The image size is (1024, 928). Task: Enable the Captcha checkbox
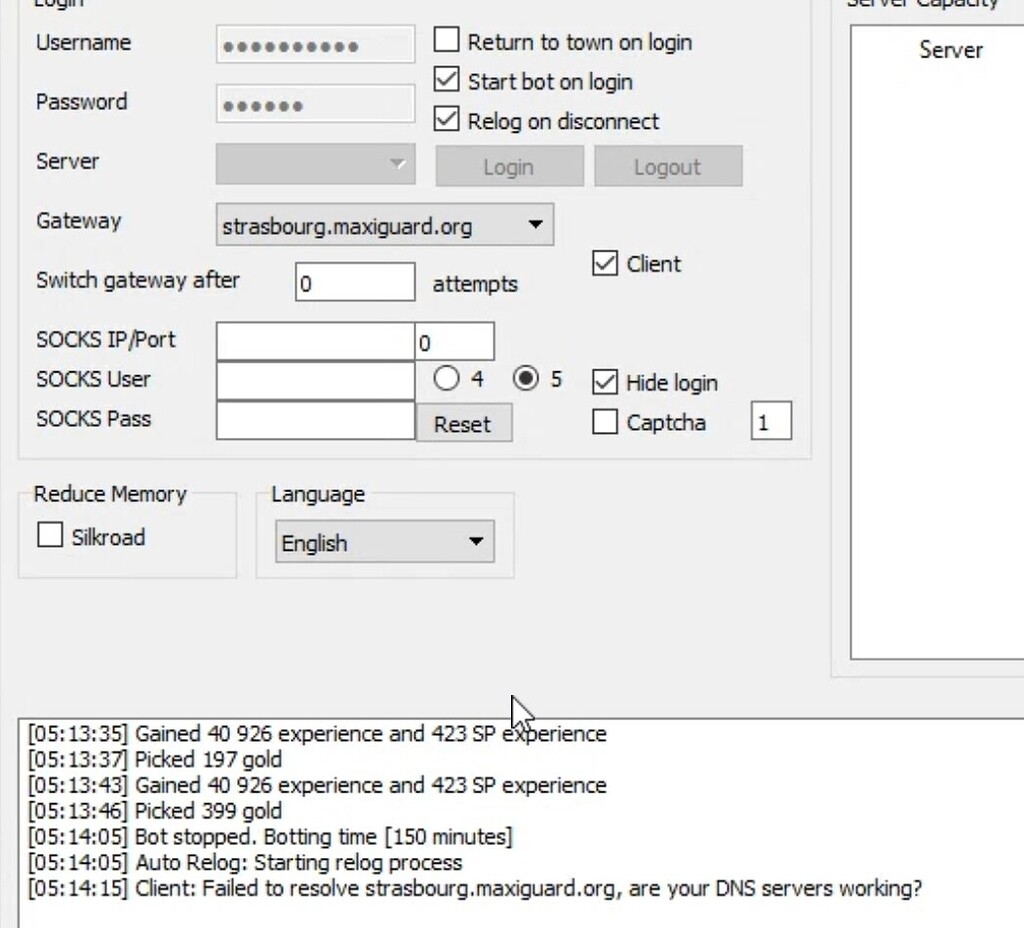[605, 422]
